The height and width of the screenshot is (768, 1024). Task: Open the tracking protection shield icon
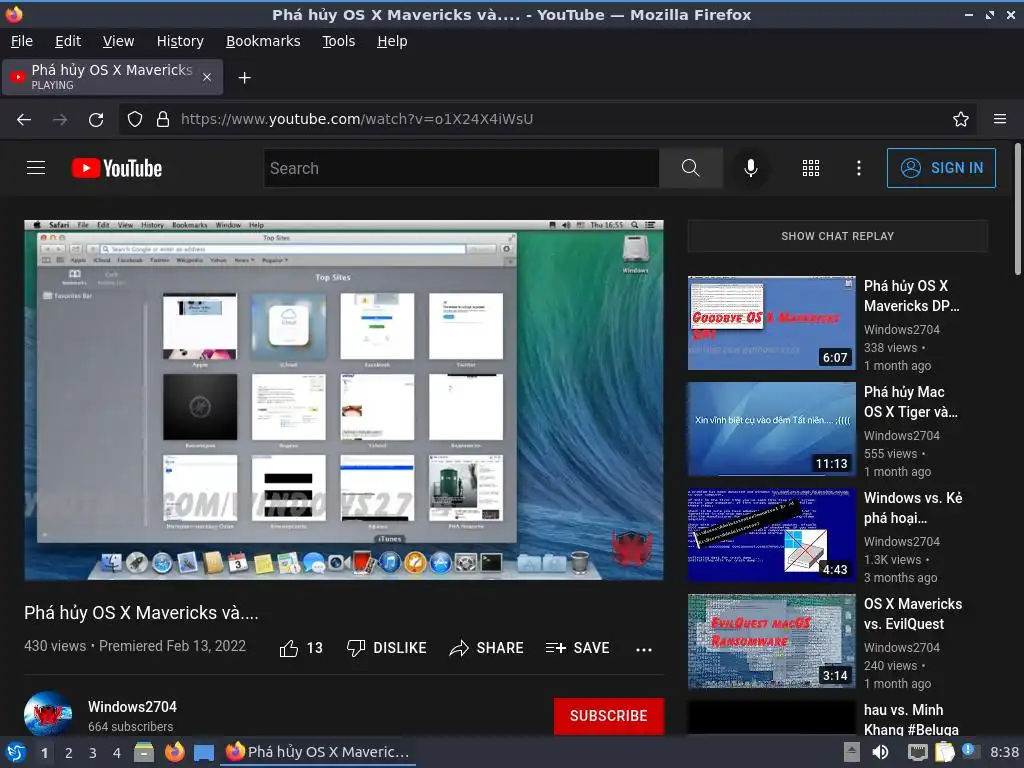click(135, 120)
